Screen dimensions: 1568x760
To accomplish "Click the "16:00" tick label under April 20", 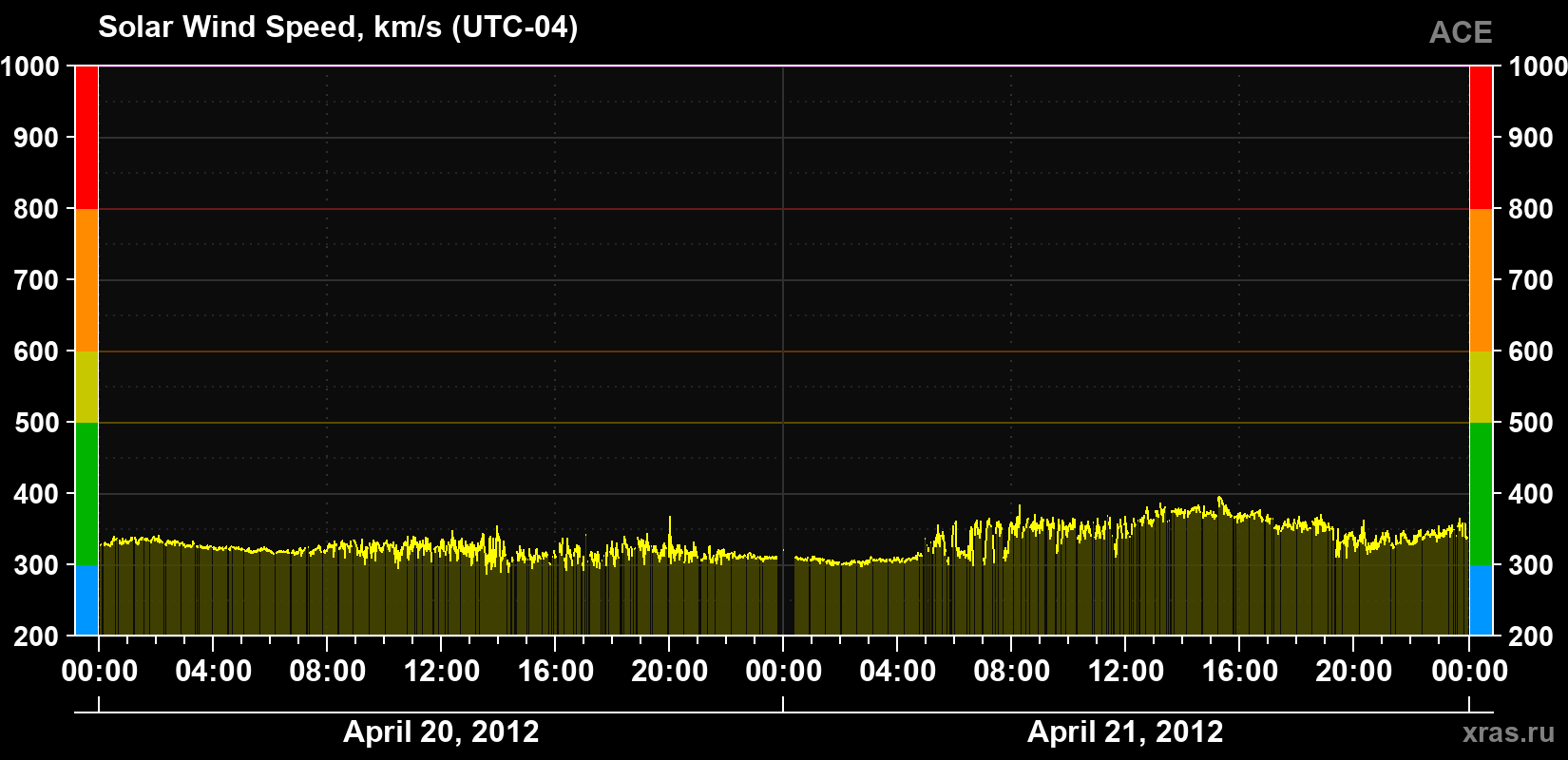I will point(556,672).
